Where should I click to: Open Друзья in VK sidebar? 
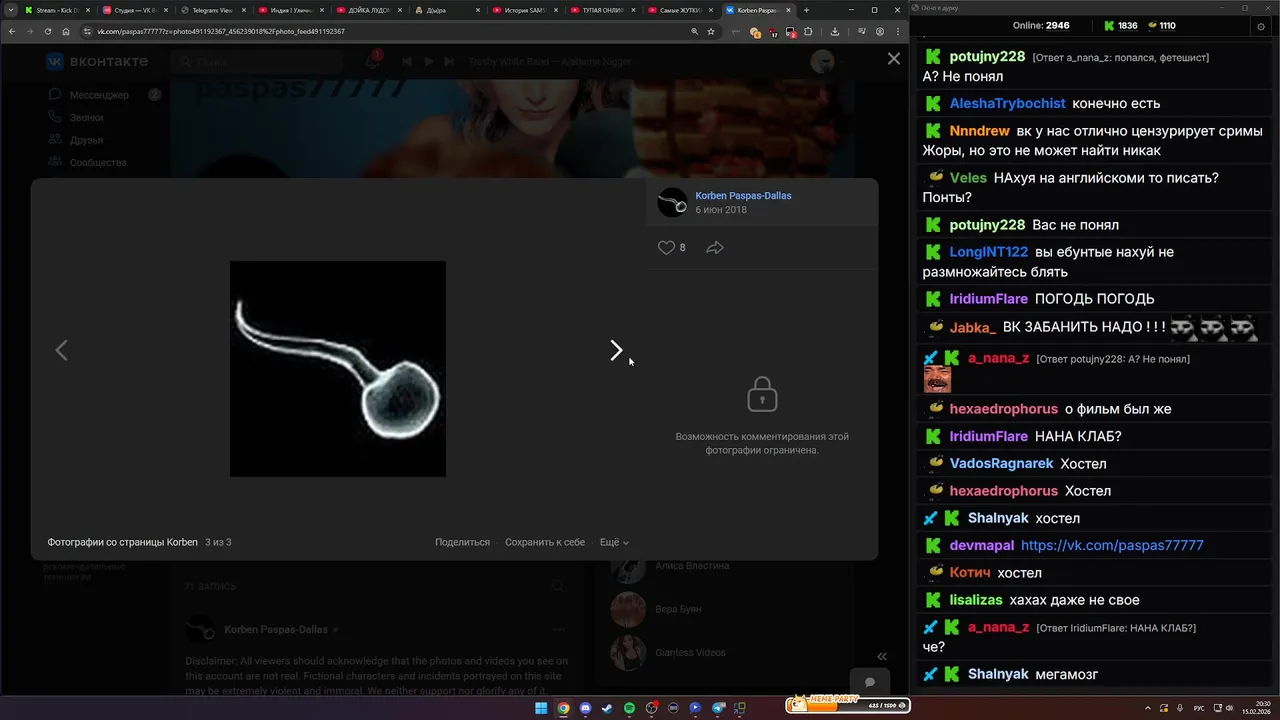[x=87, y=140]
